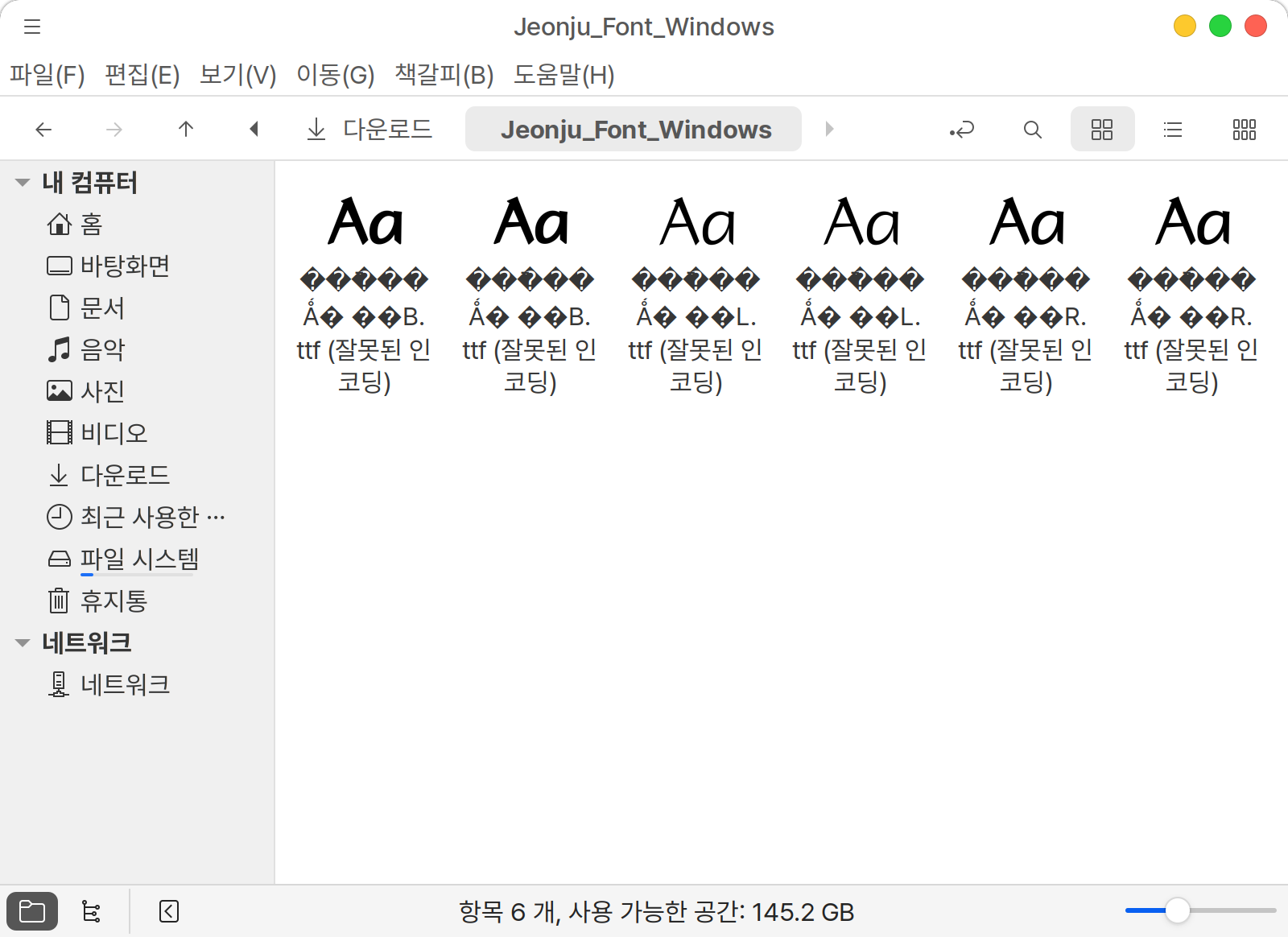
Task: Click the home house icon
Action: [59, 224]
